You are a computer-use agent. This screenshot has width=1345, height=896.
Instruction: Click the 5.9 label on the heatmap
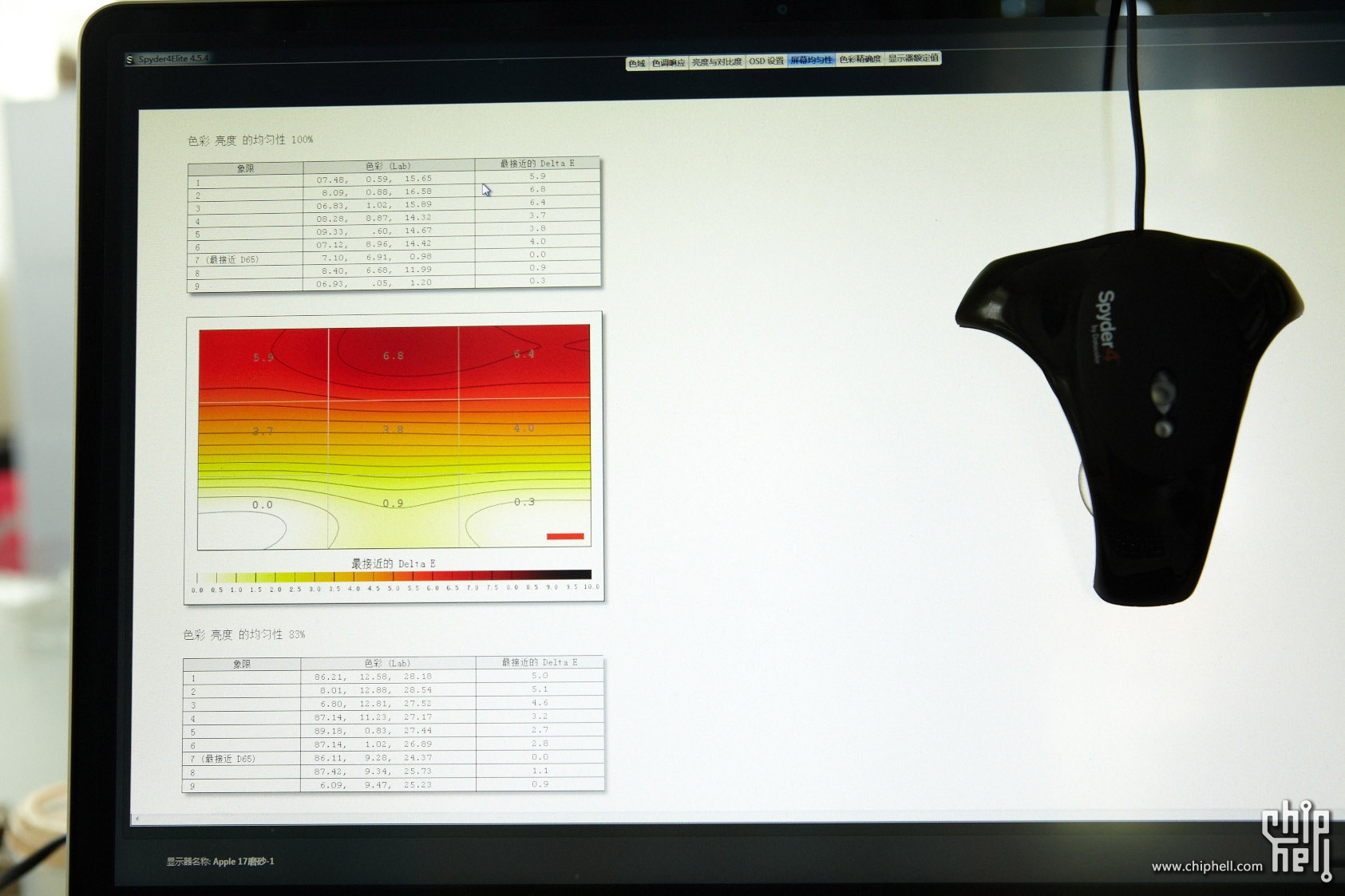click(263, 357)
